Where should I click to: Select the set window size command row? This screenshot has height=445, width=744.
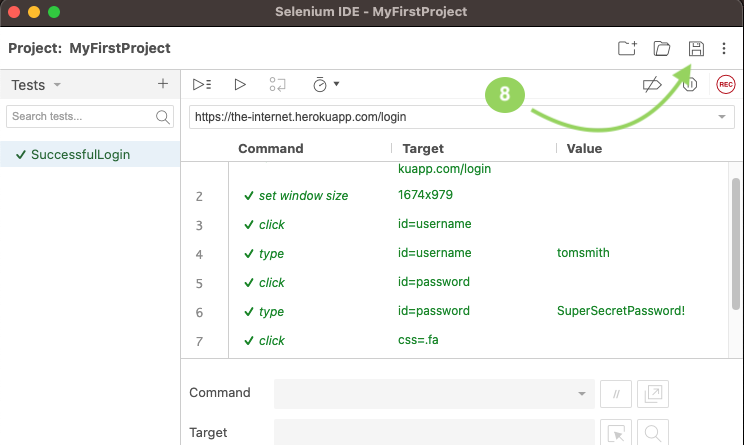(x=303, y=196)
